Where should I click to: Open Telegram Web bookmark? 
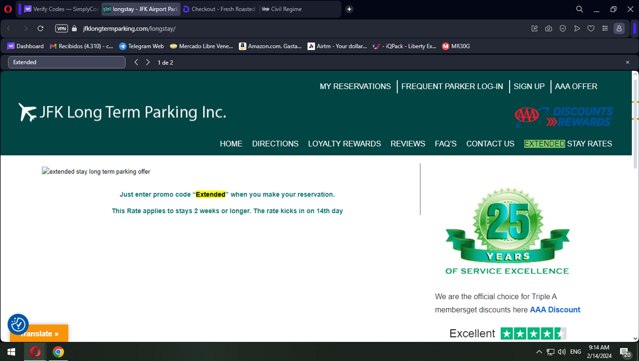[x=141, y=46]
